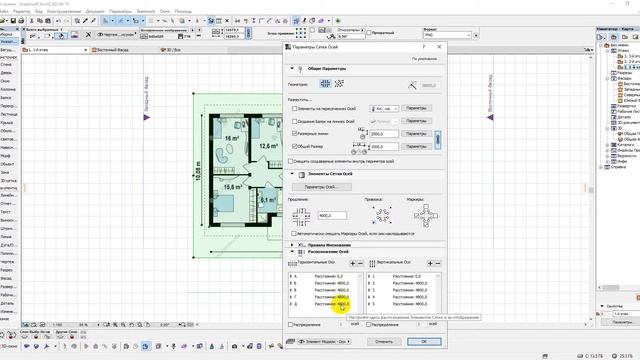Image resolution: width=640 pixels, height=360 pixels.
Task: Click the overall dimension 2000.0 input field
Action: (384, 146)
